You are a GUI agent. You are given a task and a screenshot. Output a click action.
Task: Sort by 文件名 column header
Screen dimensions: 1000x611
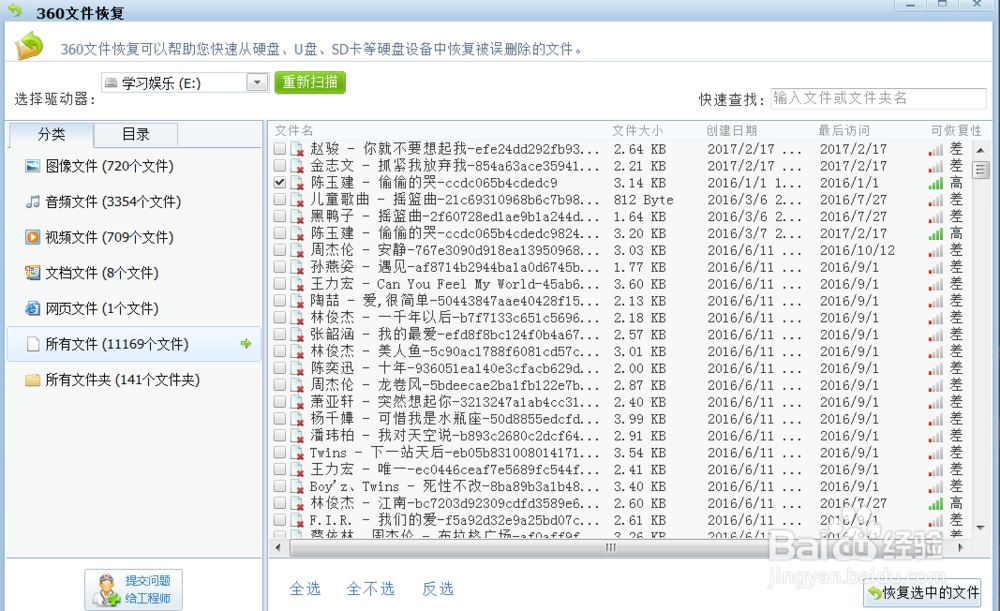[294, 131]
